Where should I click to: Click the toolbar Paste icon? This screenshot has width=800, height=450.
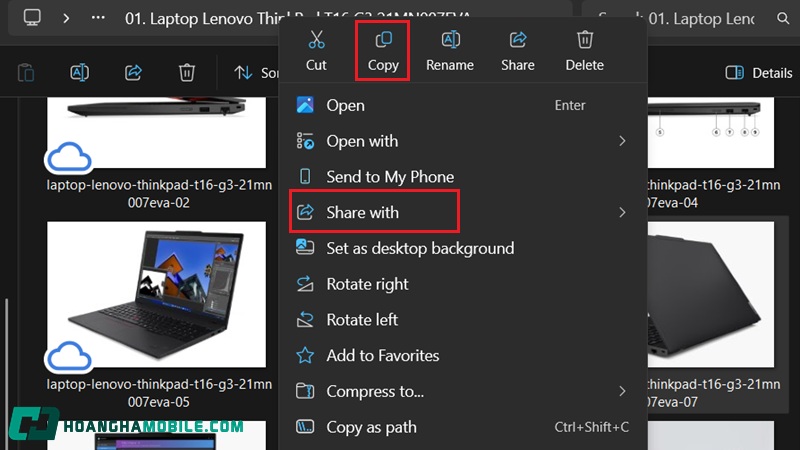tap(26, 72)
